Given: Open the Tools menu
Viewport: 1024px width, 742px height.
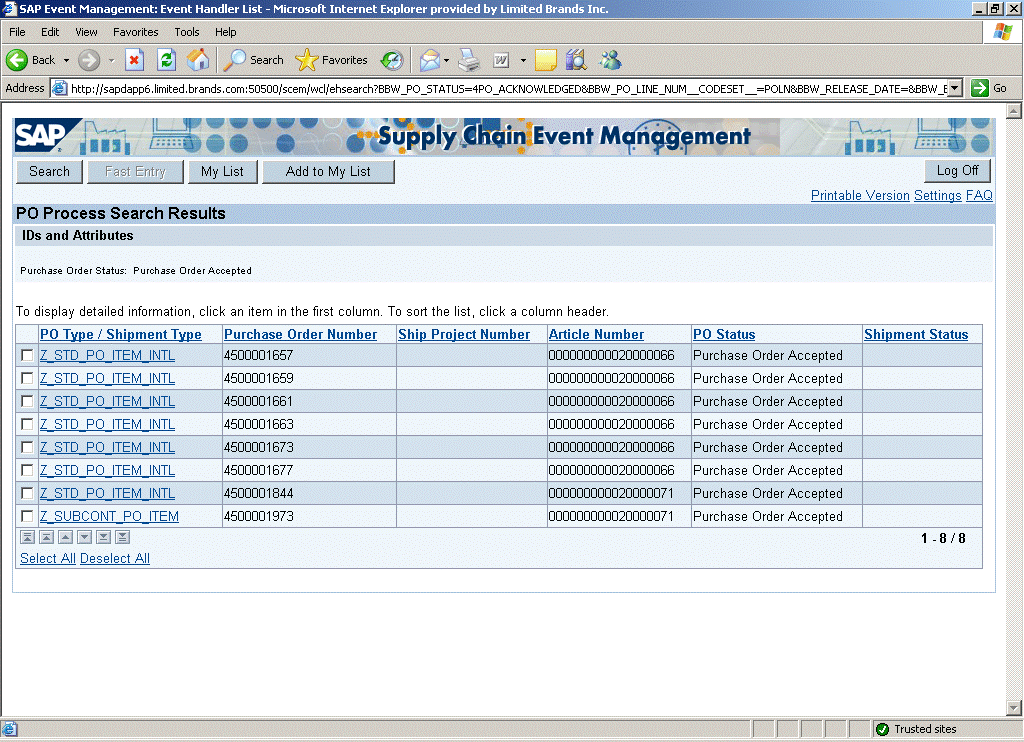Looking at the screenshot, I should click(187, 32).
